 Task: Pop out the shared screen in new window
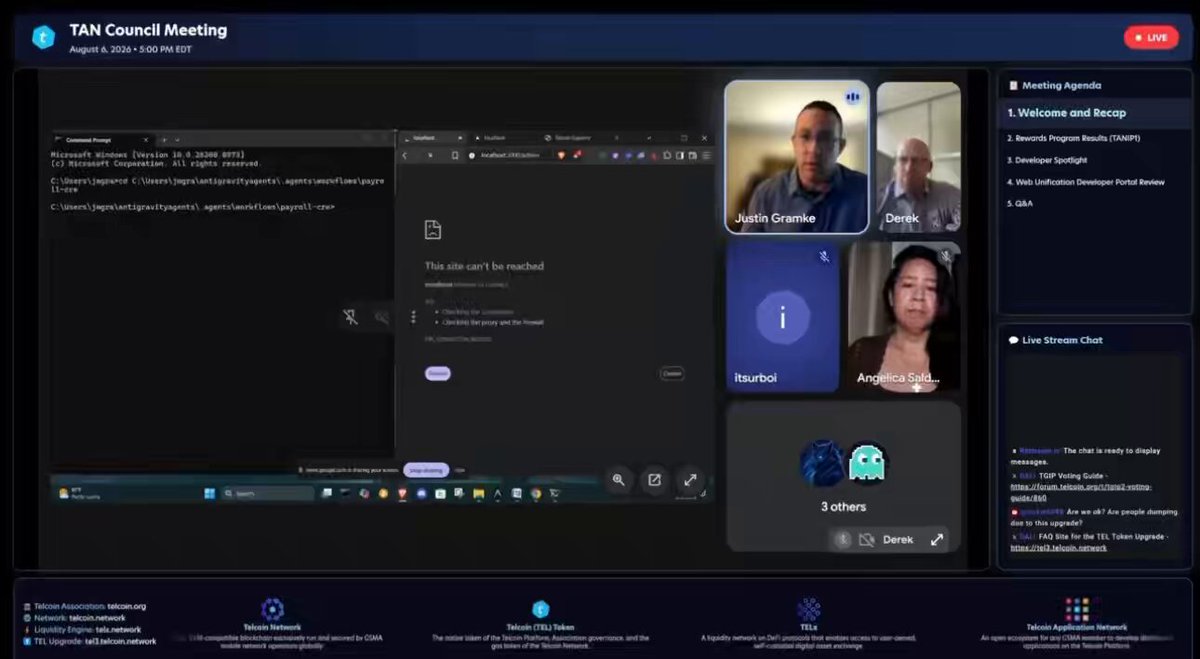pyautogui.click(x=654, y=480)
